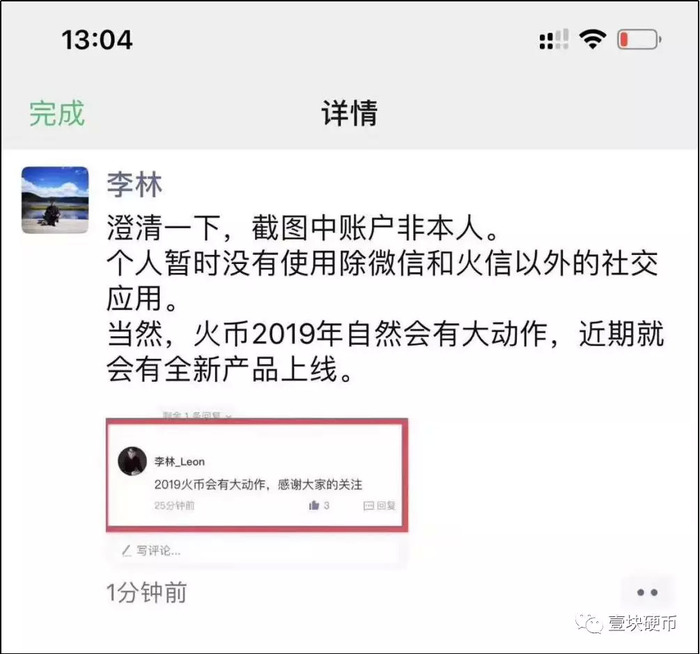Tap the 李林 name link
Screen dimensions: 700x654
click(x=134, y=184)
